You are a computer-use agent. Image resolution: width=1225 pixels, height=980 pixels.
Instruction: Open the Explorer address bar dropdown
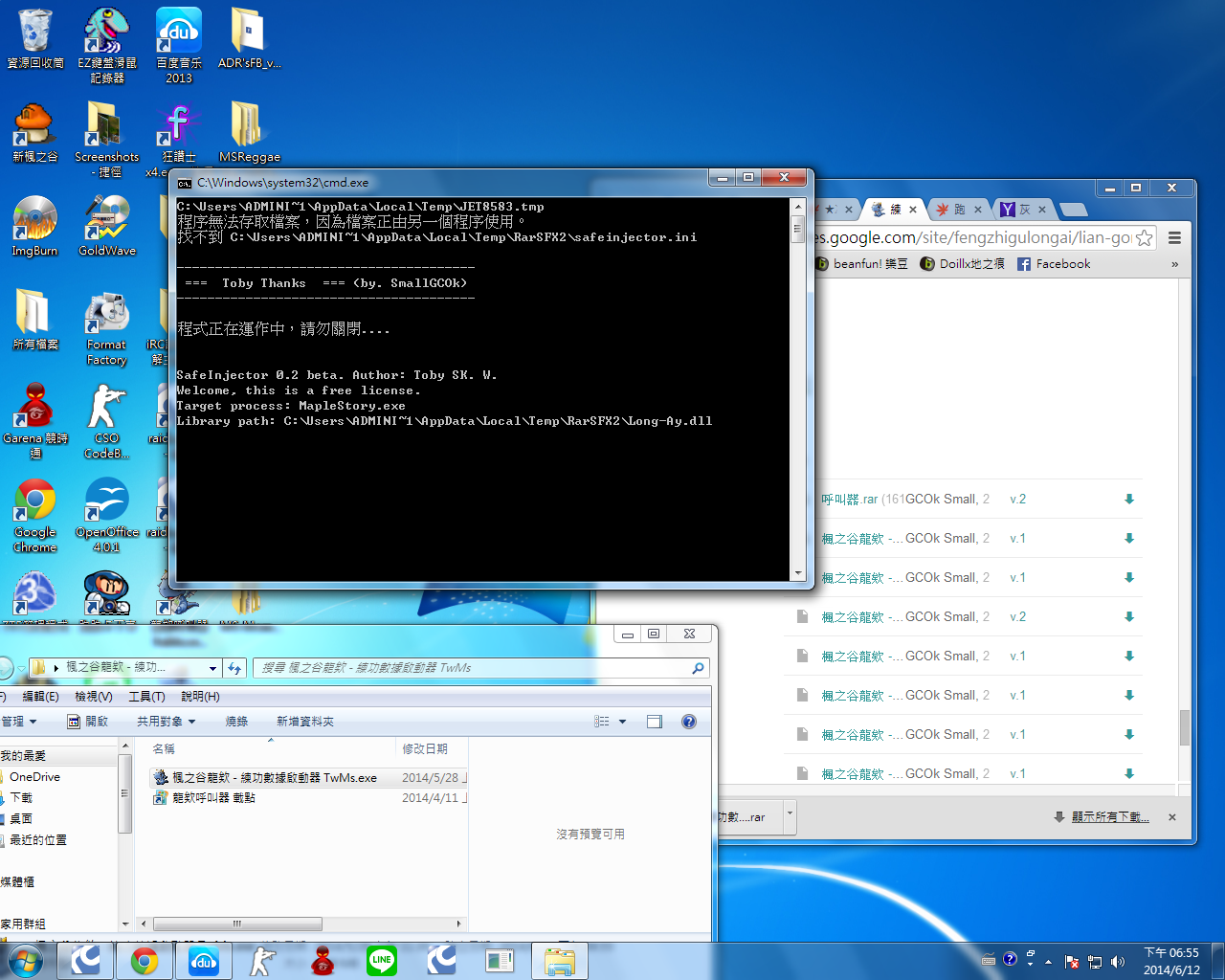point(212,668)
